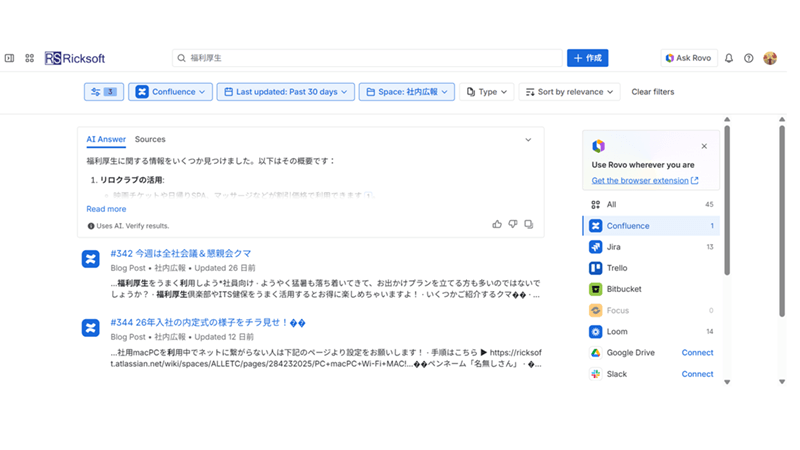Open the Confluence filter dropdown
This screenshot has height=450, width=800.
[x=170, y=92]
